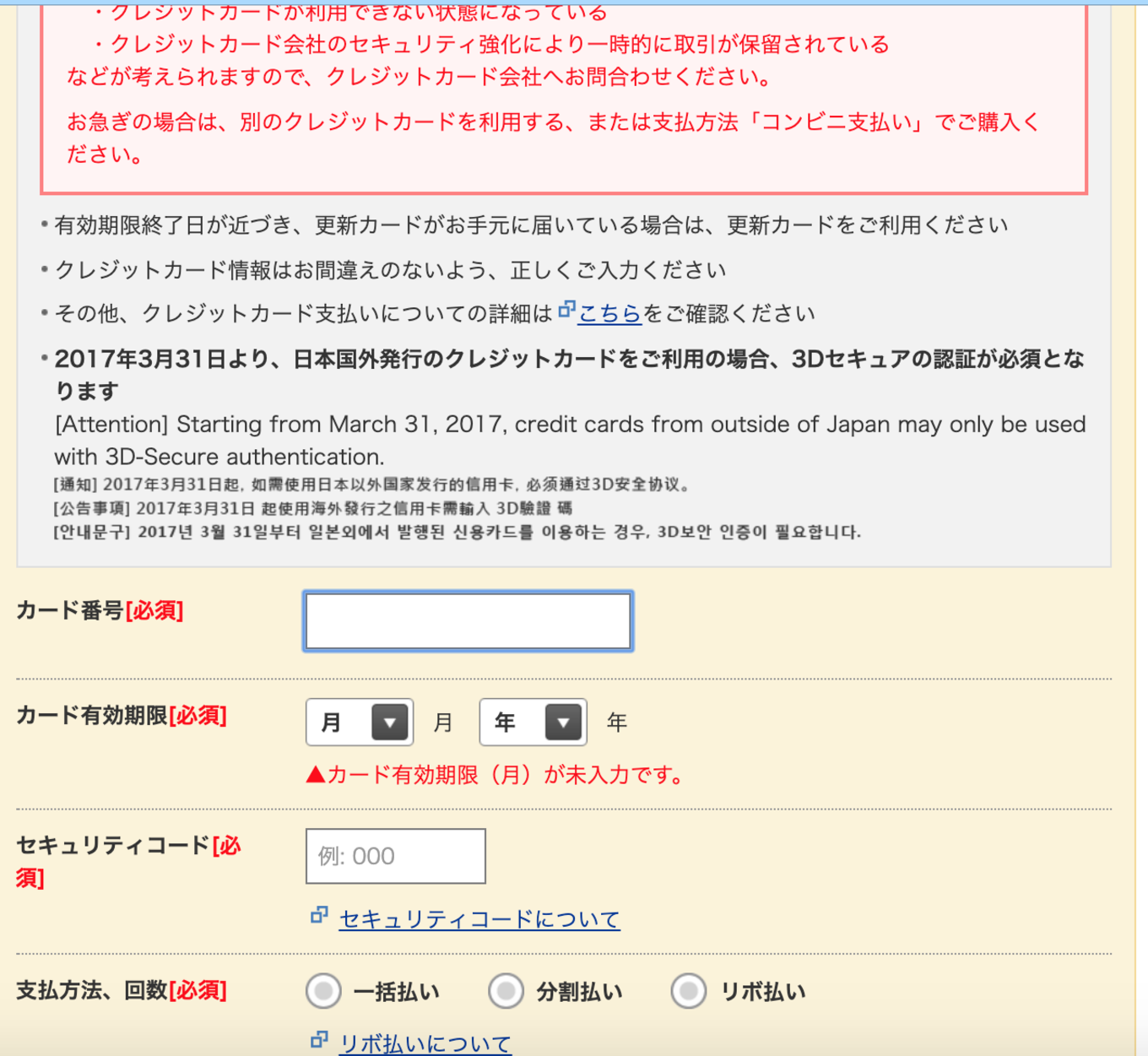The height and width of the screenshot is (1056, 1148).
Task: Click the カード有効期限[必須] label
Action: coord(122,716)
